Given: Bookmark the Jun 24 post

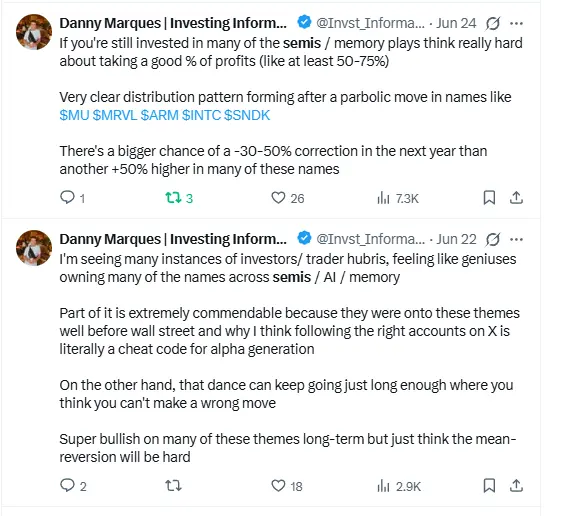Looking at the screenshot, I should (x=489, y=198).
